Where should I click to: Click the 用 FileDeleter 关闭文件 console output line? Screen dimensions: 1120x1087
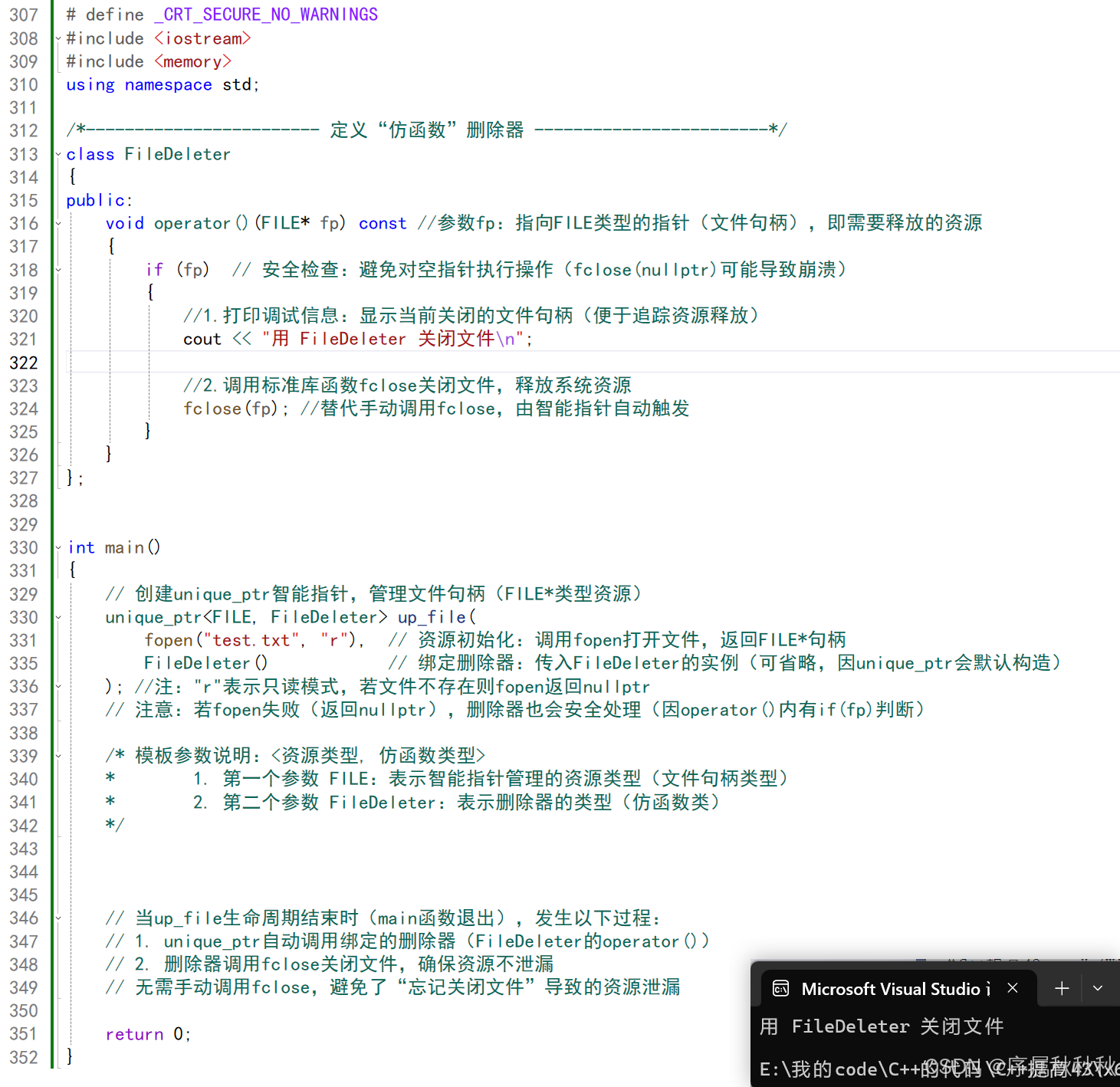[883, 1026]
